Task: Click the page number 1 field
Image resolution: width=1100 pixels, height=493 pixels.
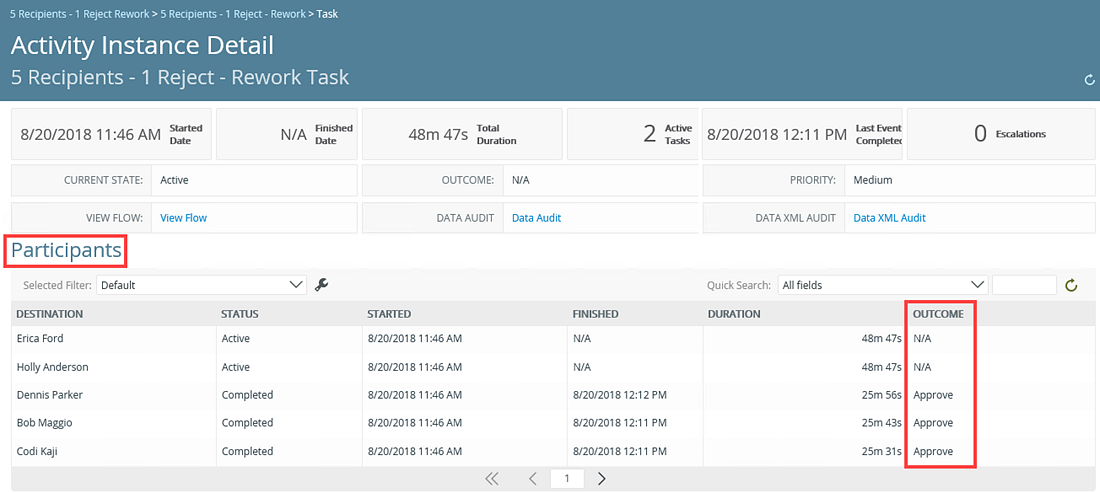Action: (x=567, y=479)
